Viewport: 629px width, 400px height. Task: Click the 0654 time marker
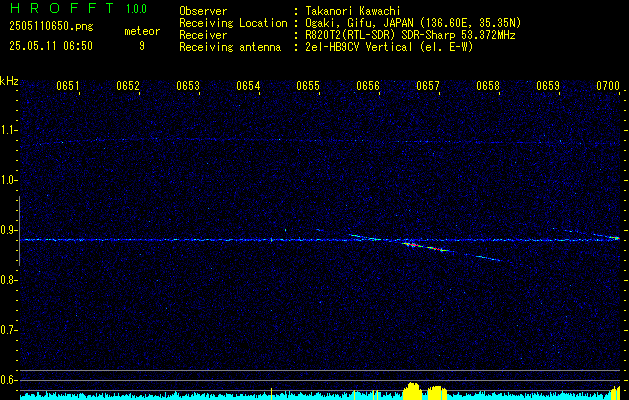tap(248, 85)
